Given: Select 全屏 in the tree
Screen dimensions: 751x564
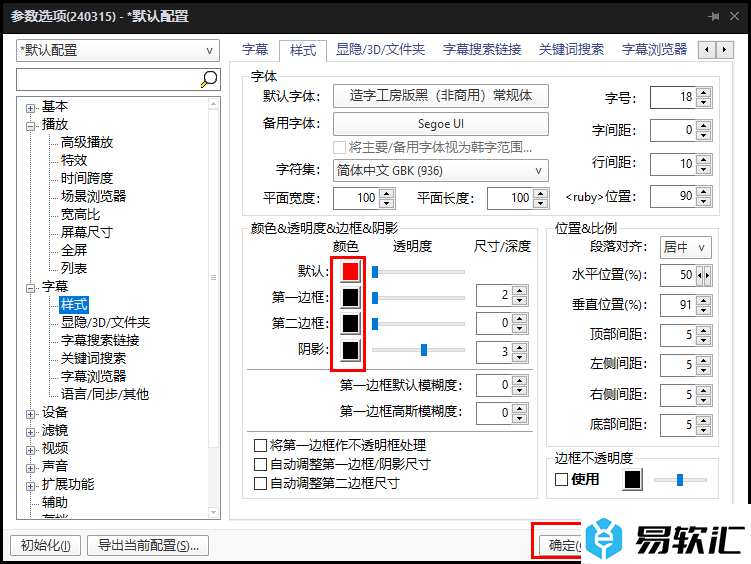Looking at the screenshot, I should point(74,250).
